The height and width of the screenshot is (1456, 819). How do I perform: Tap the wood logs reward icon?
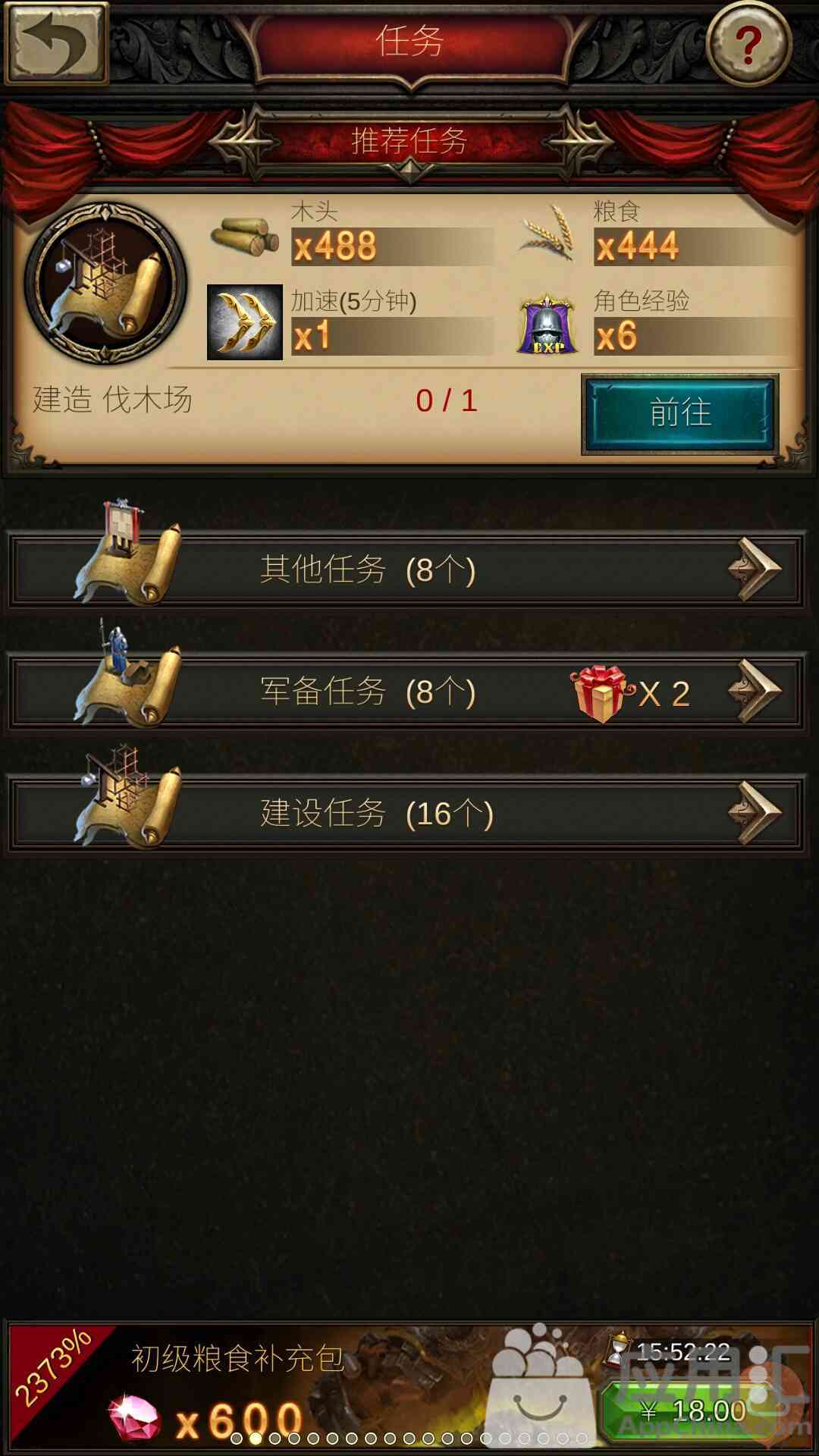click(245, 236)
